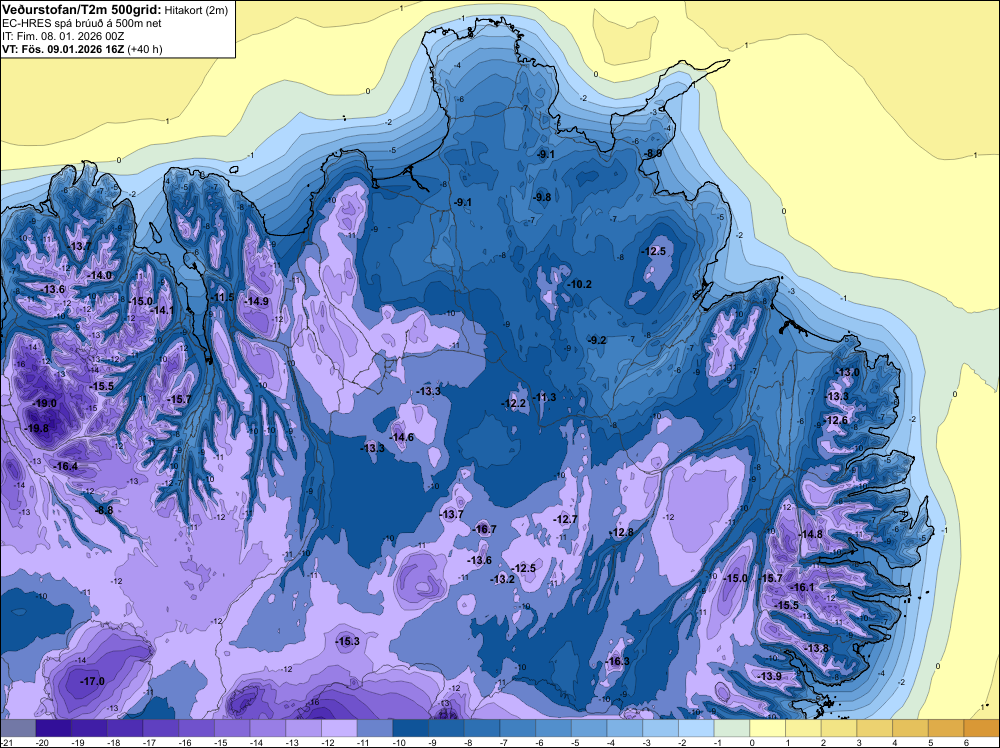1000x748 pixels.
Task: Click the -9.8 temperature label
Action: [x=541, y=197]
